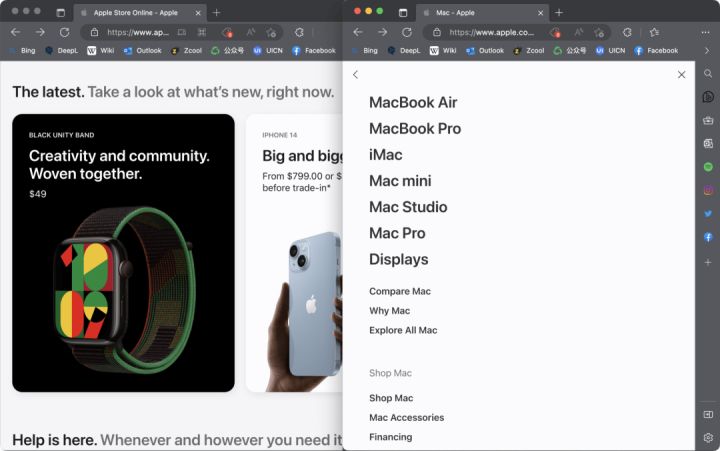Open Extensions in the Mac - Apple window
This screenshot has width=720, height=451.
pyautogui.click(x=627, y=32)
